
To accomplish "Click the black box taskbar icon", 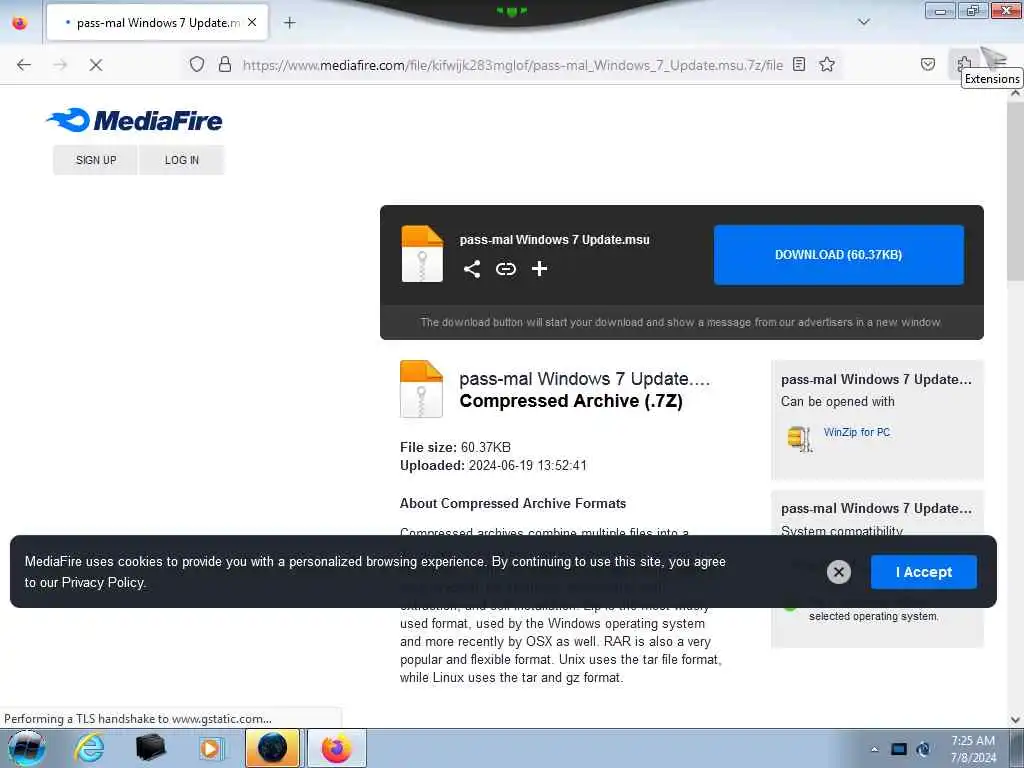I will [x=150, y=748].
